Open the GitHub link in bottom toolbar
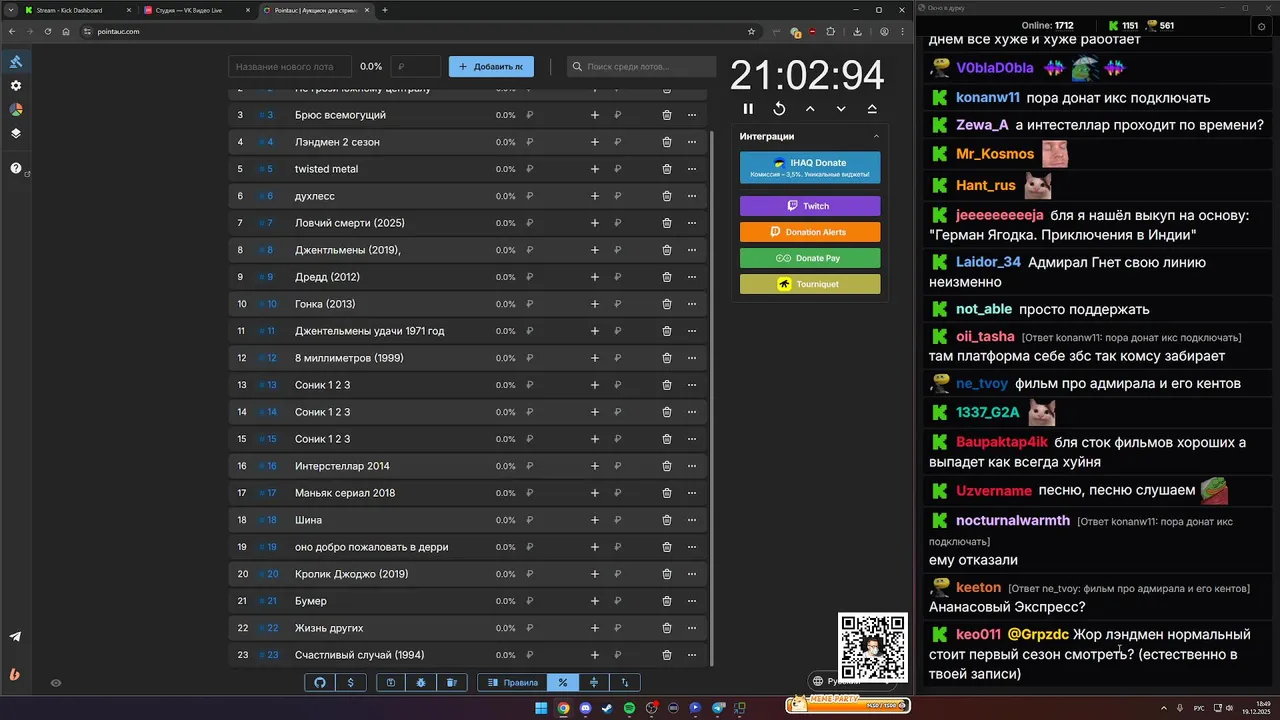The height and width of the screenshot is (720, 1280). pyautogui.click(x=320, y=682)
